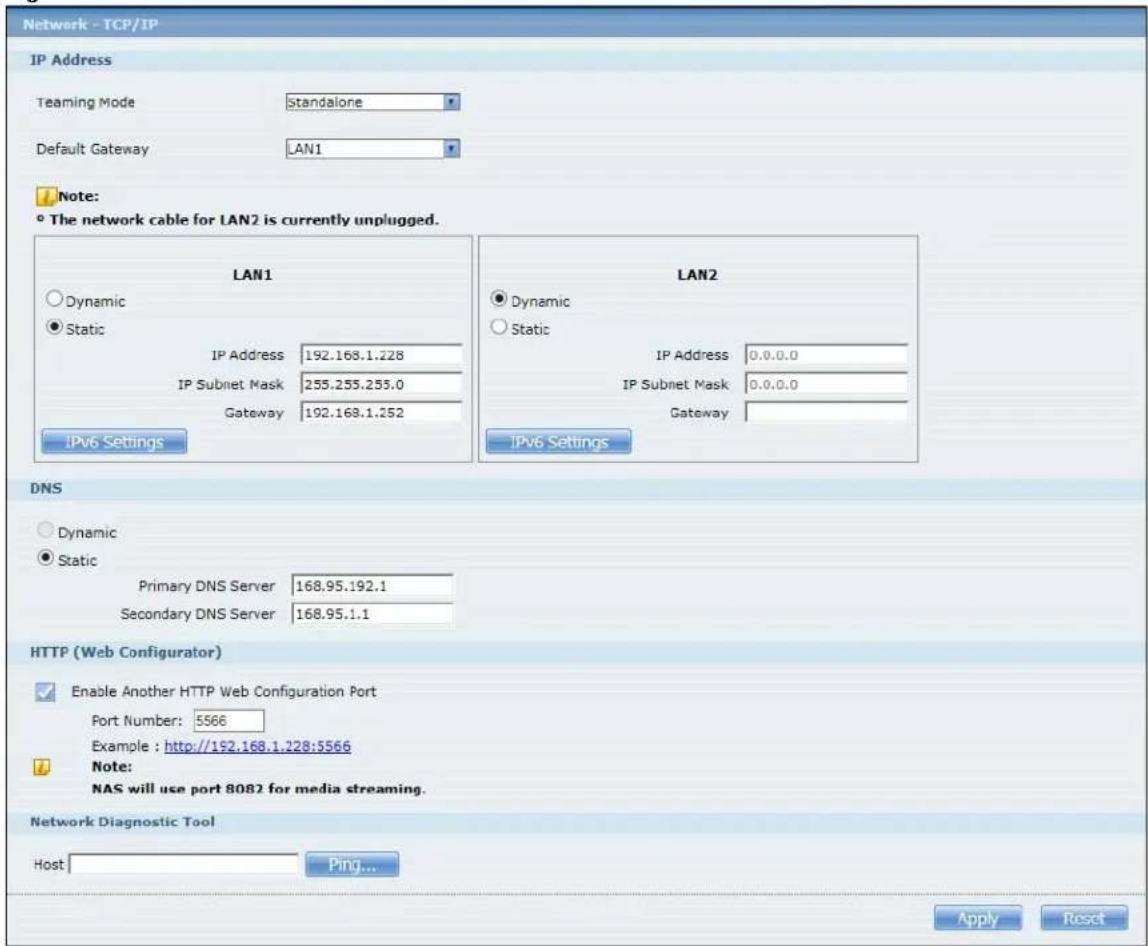Open the Teaming Mode dropdown
This screenshot has width=1148, height=946.
[x=373, y=102]
